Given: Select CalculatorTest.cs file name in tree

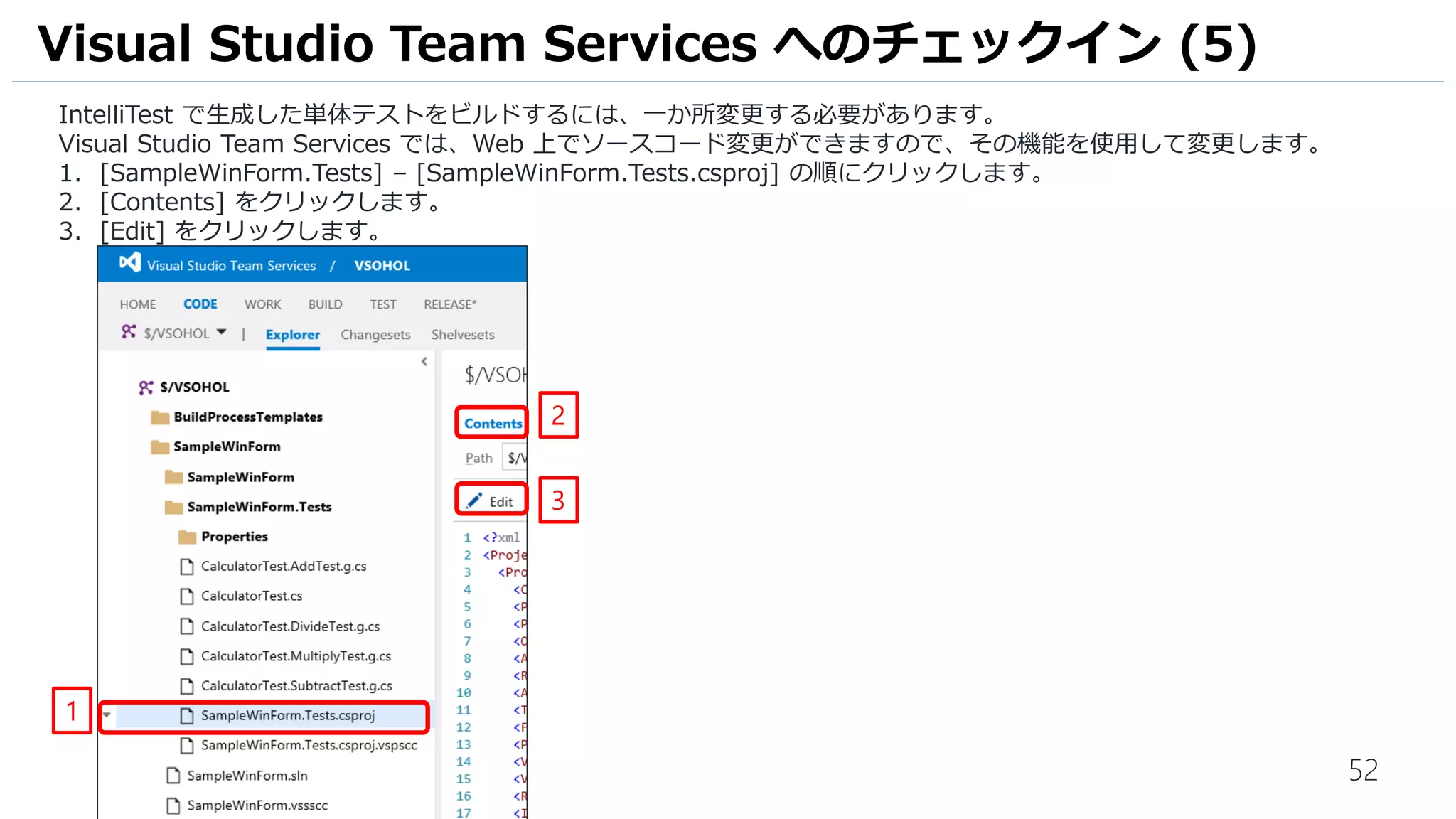Looking at the screenshot, I should [x=252, y=596].
